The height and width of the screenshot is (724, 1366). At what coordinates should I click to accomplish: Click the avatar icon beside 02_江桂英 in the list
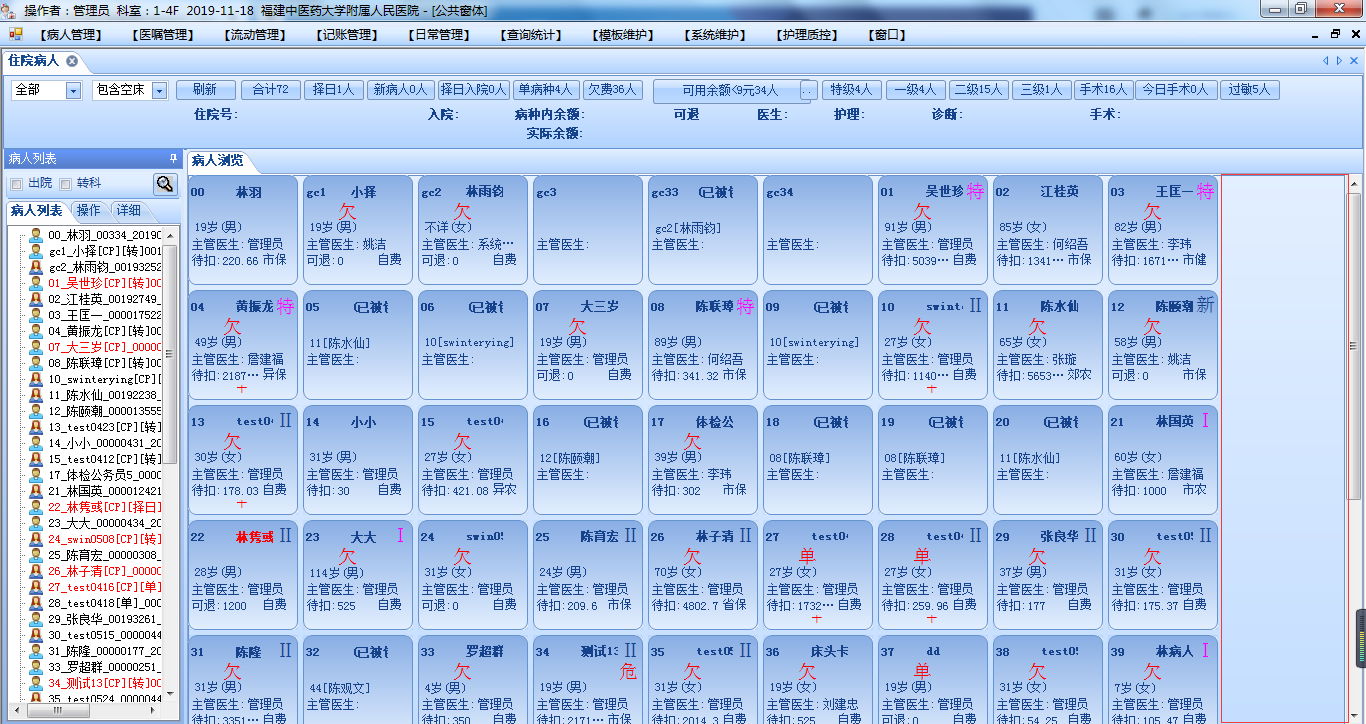click(x=36, y=299)
